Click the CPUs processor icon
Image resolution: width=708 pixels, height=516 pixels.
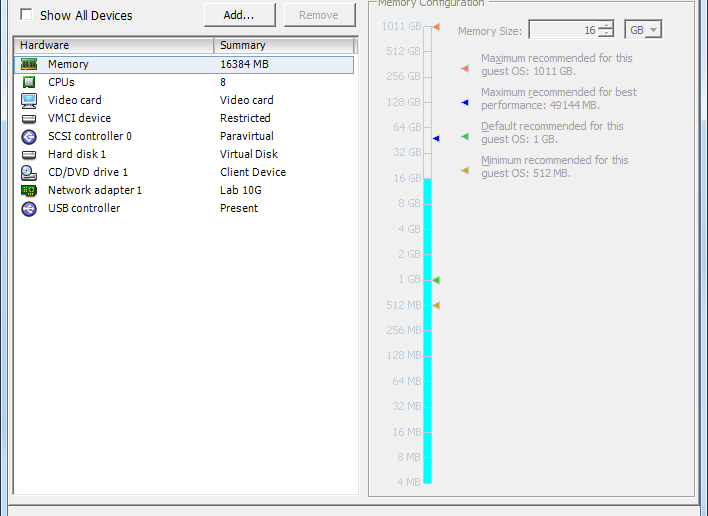[29, 82]
